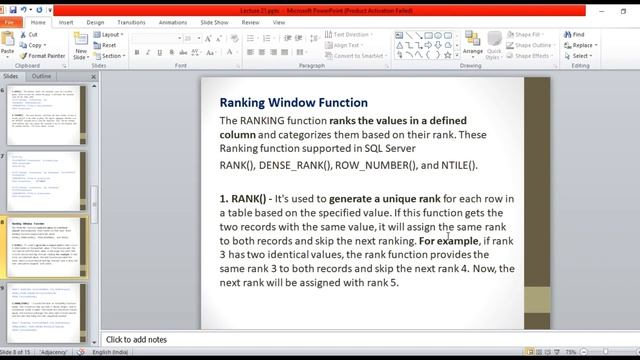Clear all text formatting
This screenshot has width=640, height=360.
pyautogui.click(x=234, y=39)
